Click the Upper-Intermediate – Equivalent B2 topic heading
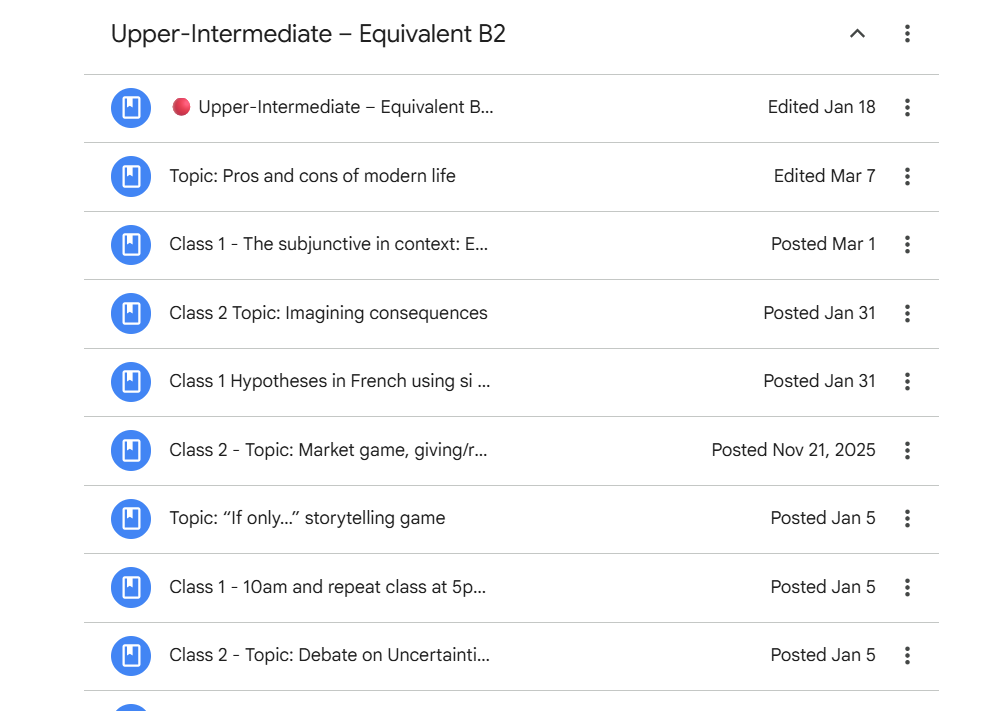Viewport: 985px width, 711px height. pyautogui.click(x=308, y=34)
